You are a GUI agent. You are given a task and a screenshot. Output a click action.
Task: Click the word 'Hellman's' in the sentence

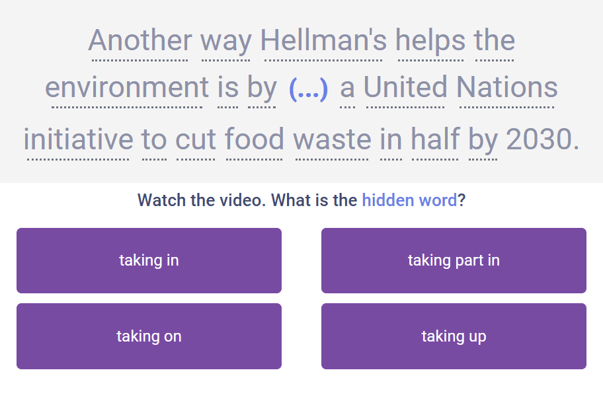(323, 41)
